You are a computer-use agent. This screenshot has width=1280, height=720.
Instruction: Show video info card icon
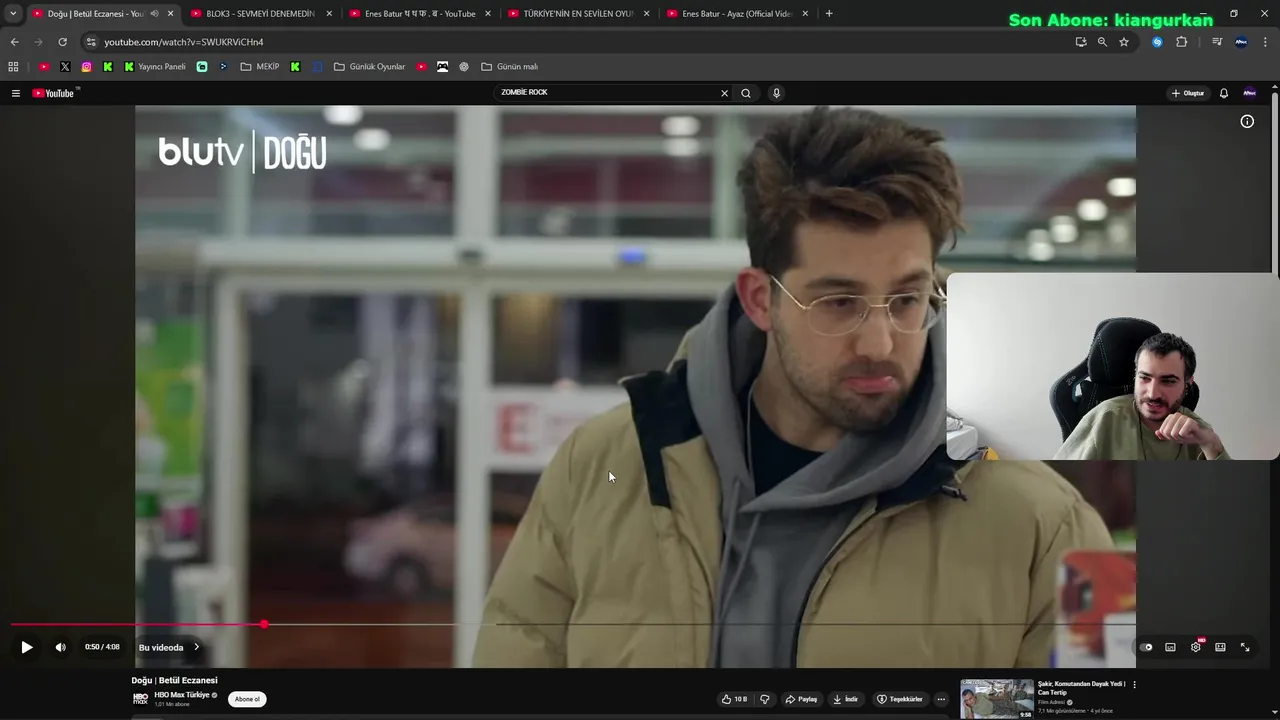tap(1247, 121)
